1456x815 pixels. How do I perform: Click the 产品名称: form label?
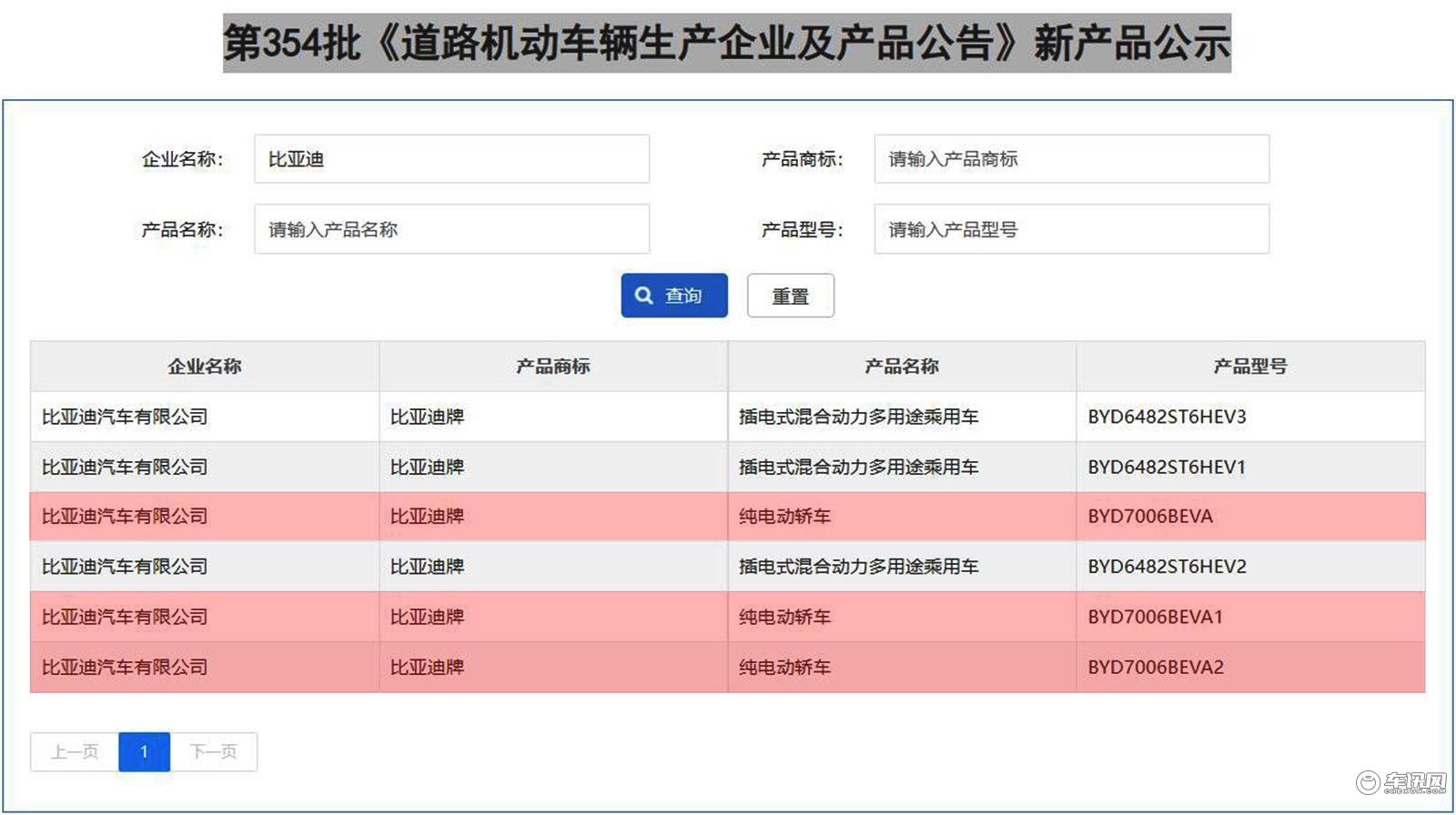182,229
